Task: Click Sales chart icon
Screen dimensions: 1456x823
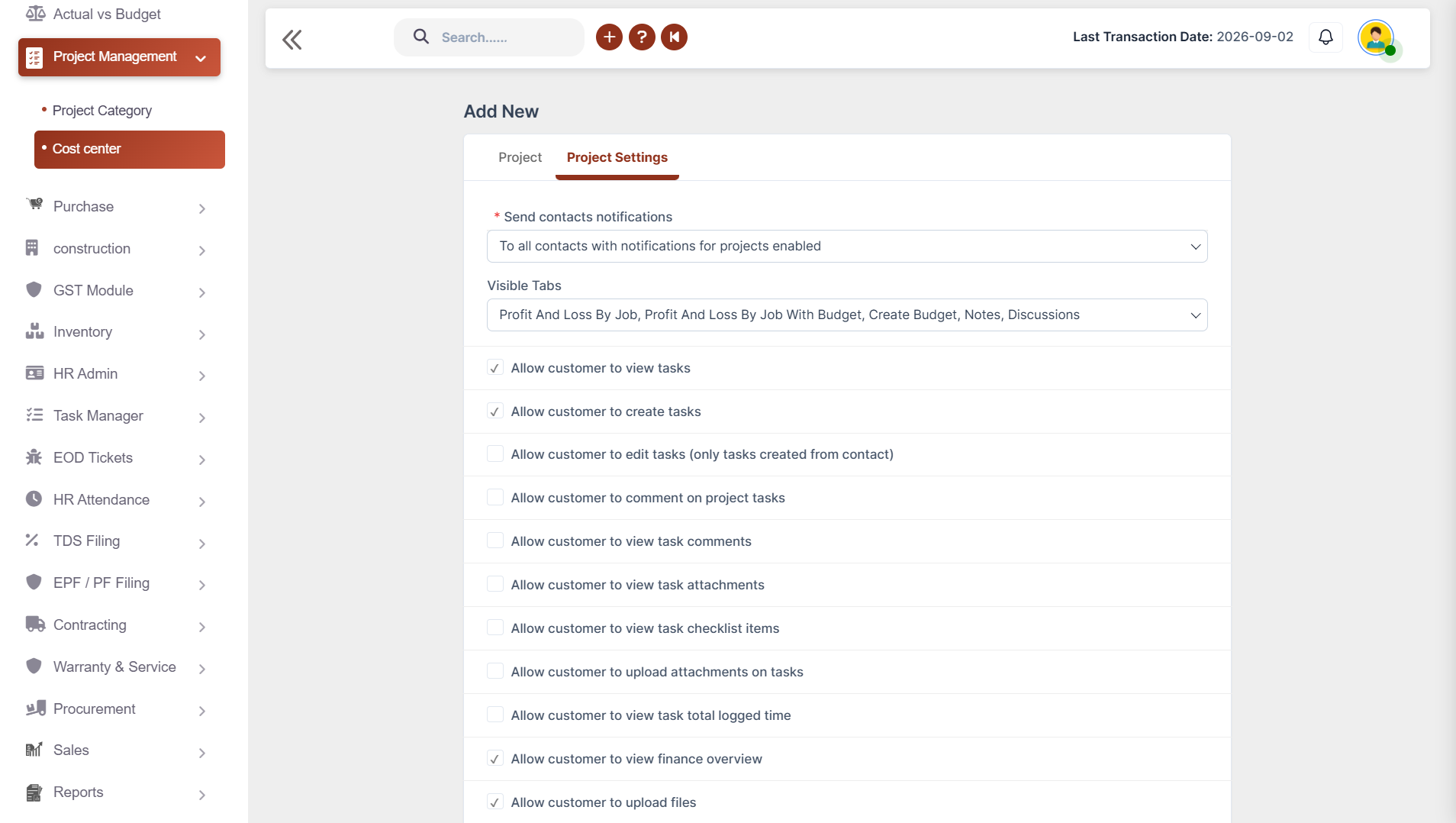Action: (34, 750)
